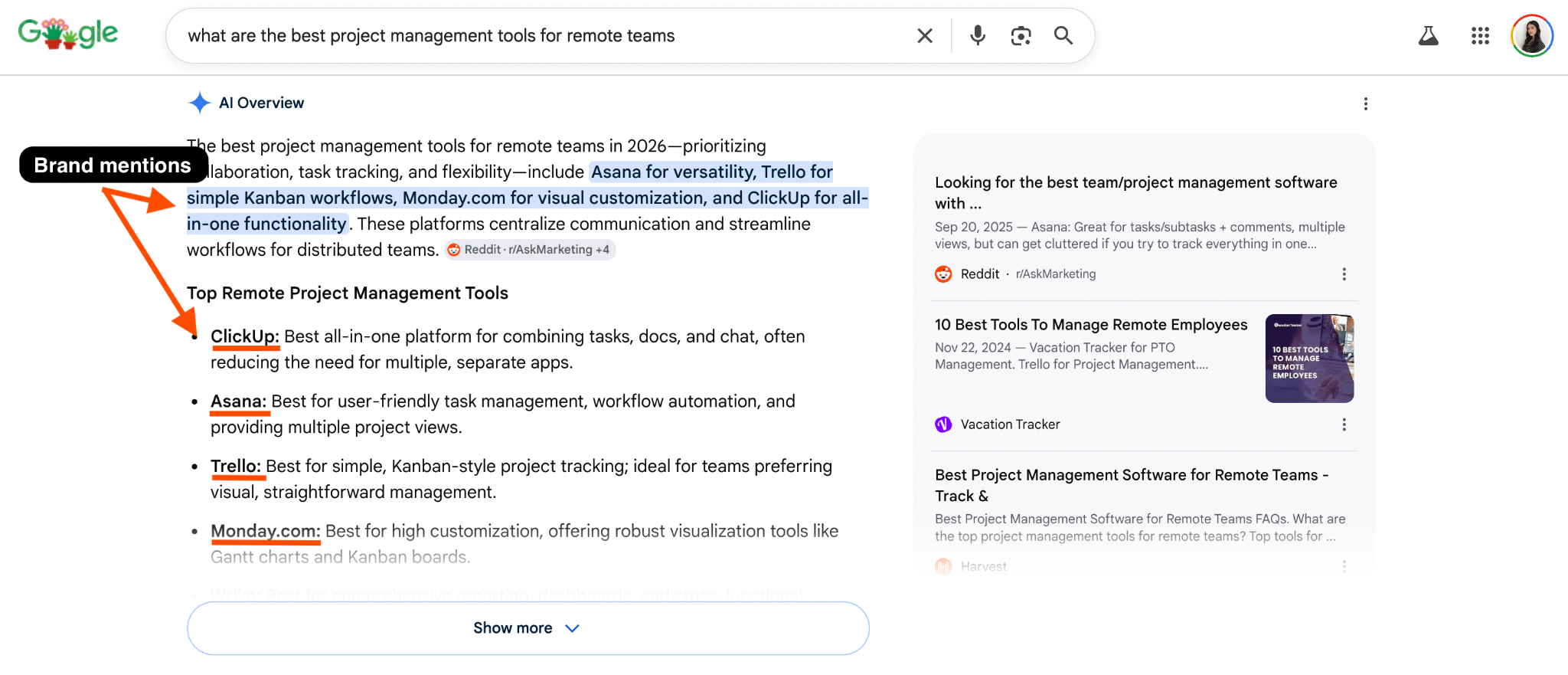Click the 'Nov 22, 2024' Vacation Tracker snippet

(x=1072, y=356)
